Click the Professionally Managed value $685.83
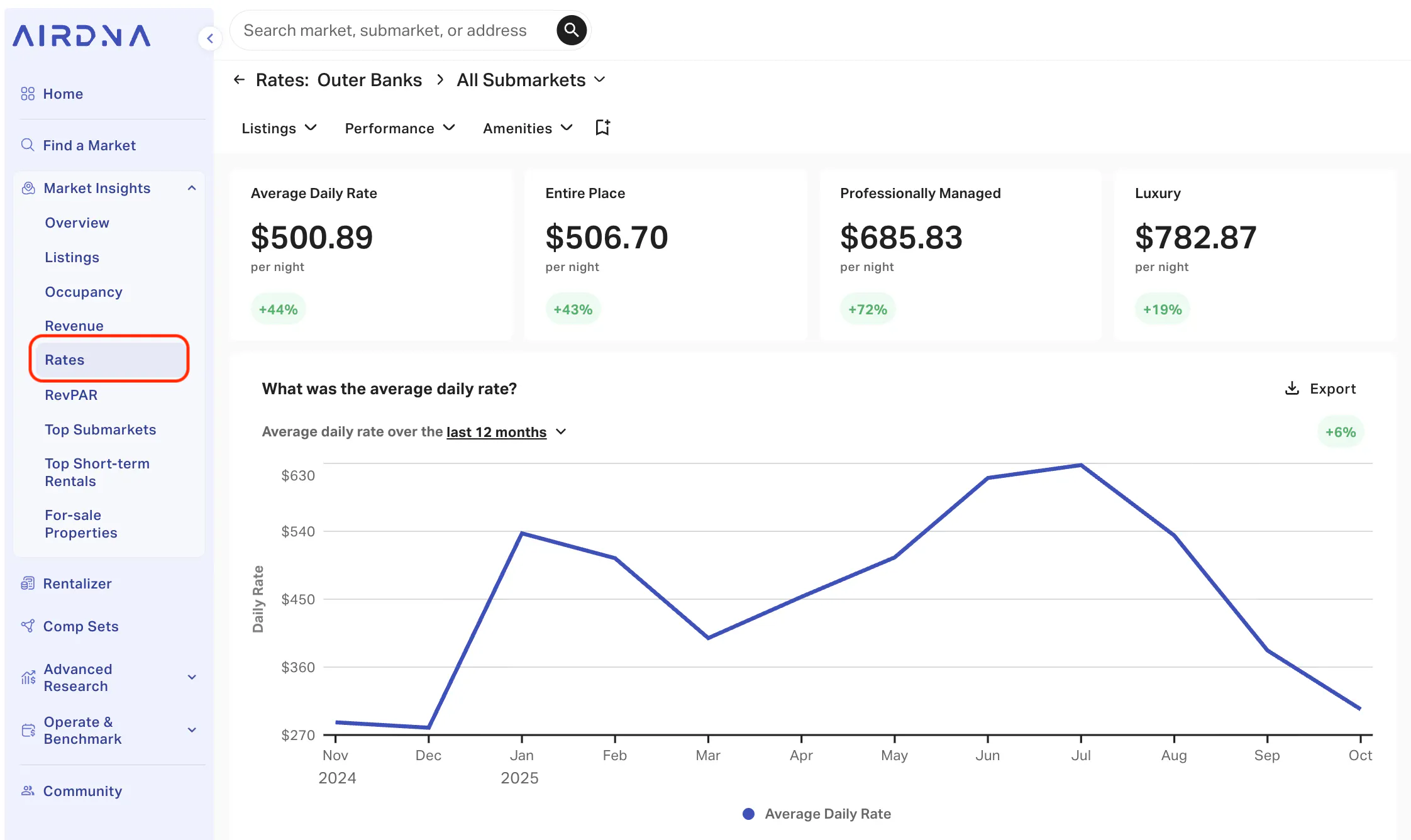 pos(902,238)
